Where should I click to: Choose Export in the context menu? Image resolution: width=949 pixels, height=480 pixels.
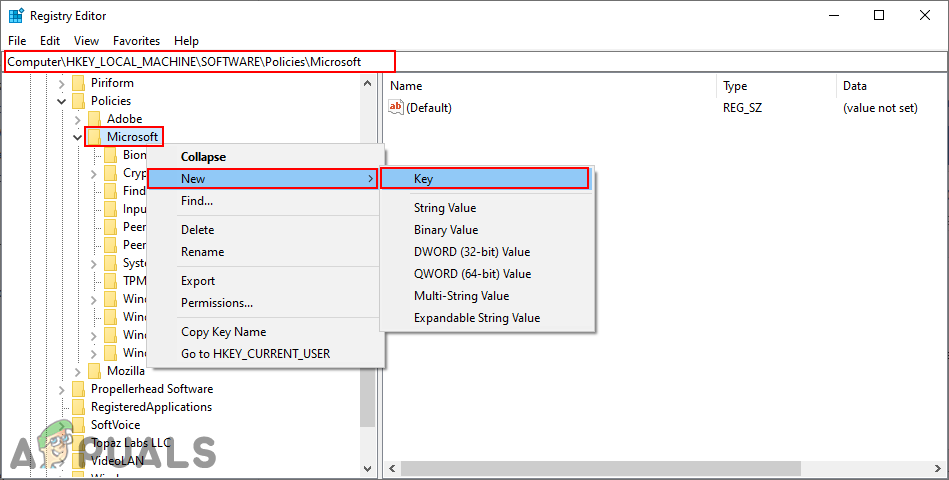coord(265,281)
